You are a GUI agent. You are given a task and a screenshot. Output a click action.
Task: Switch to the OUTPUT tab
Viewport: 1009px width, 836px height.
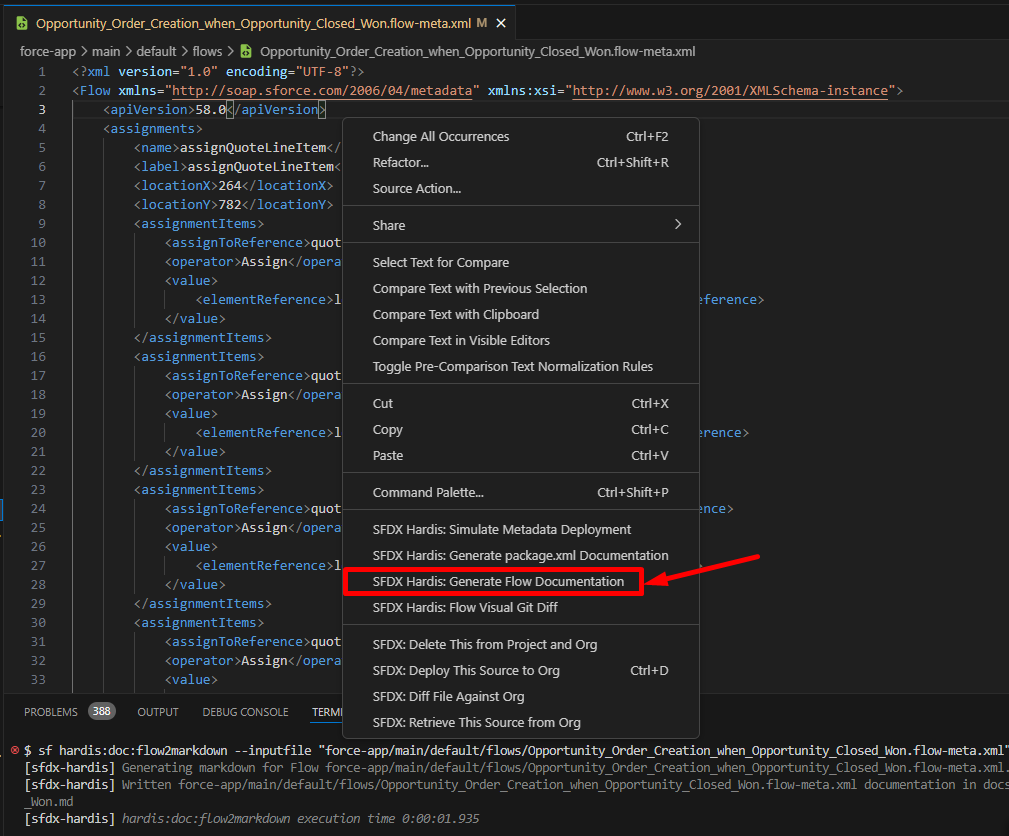point(158,712)
